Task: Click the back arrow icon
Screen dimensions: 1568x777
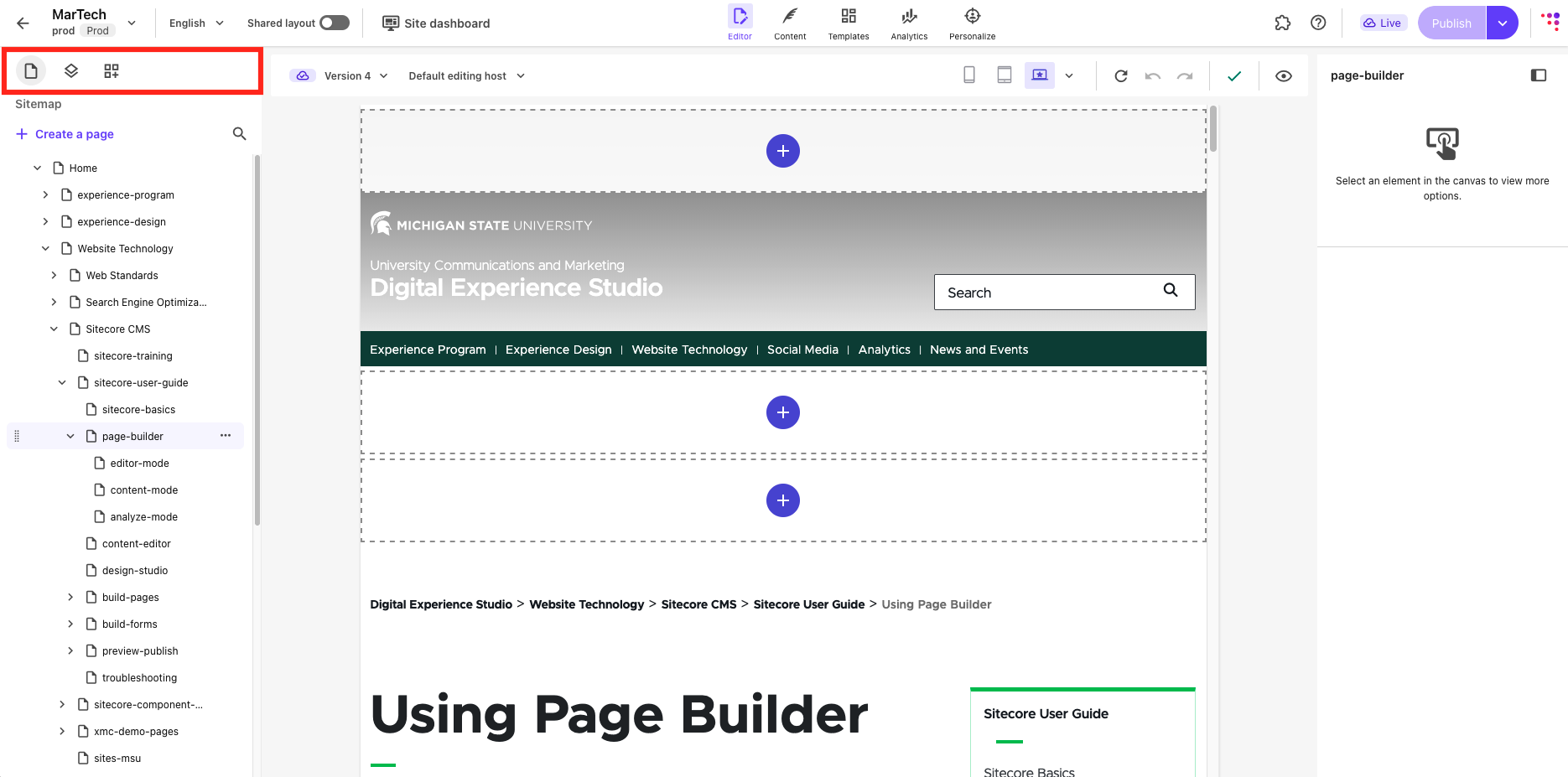Action: 23,23
